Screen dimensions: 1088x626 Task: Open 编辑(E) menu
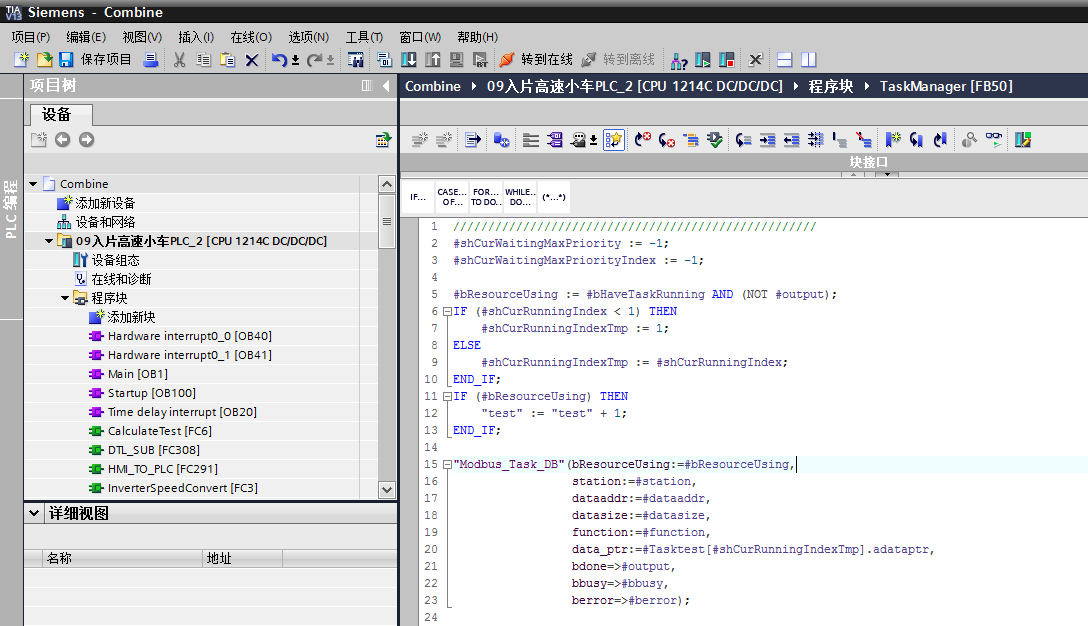86,37
